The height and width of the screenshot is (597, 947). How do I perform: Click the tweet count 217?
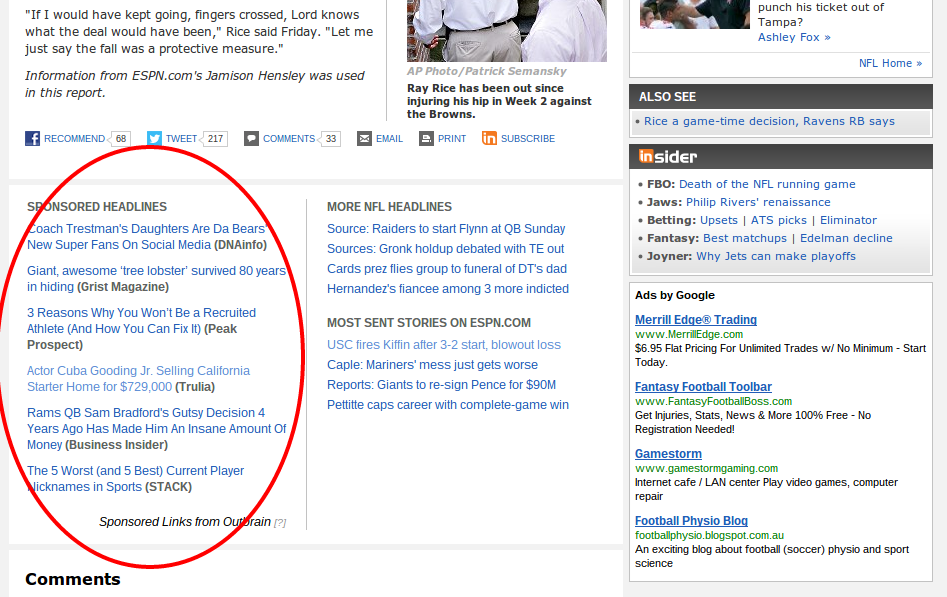(215, 138)
